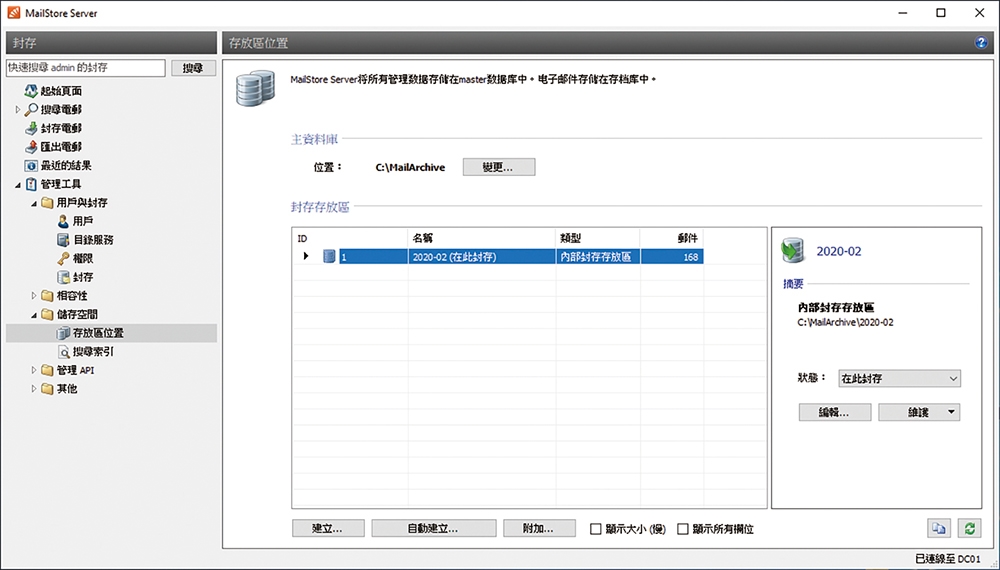Screen dimensions: 1000x570
Task: Click the MailStore Server app logo
Action: [14, 13]
